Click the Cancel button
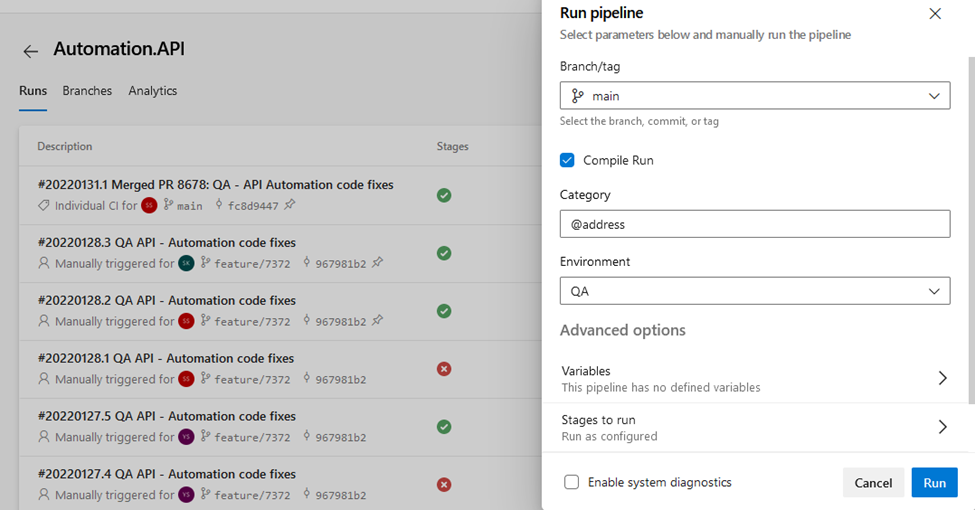The height and width of the screenshot is (510, 975). pos(873,483)
